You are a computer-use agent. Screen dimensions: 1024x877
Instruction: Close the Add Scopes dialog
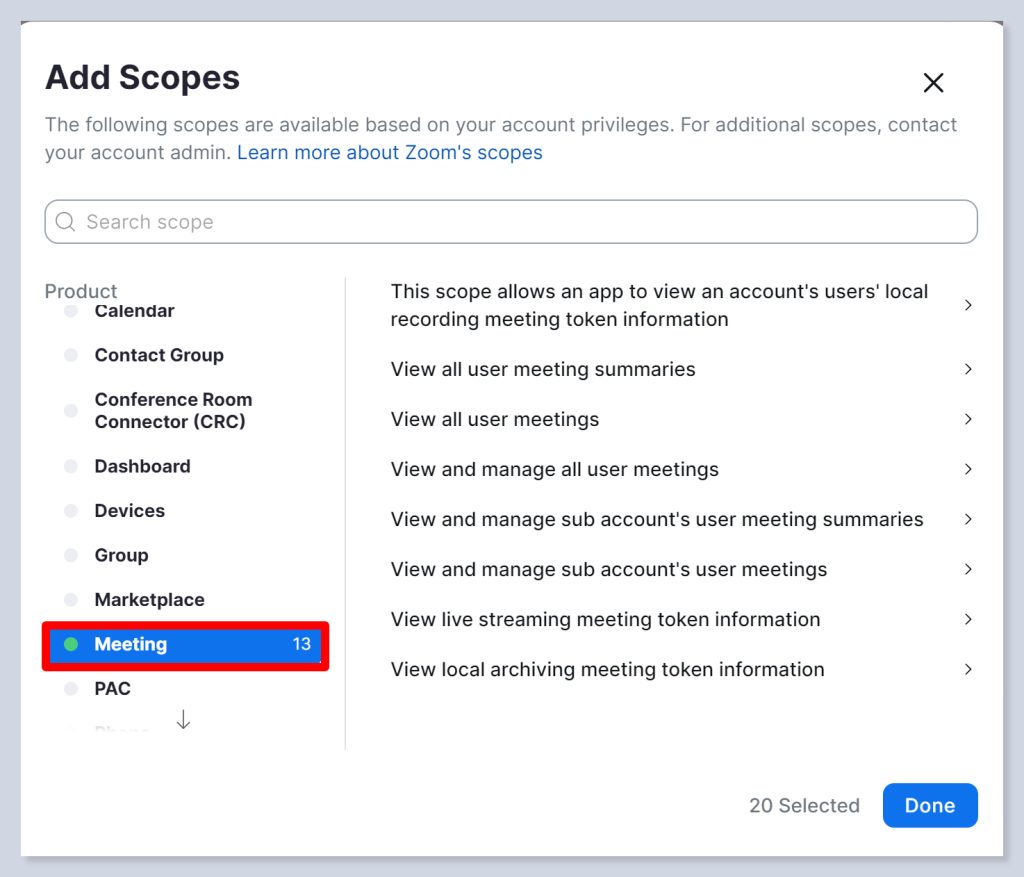point(933,83)
